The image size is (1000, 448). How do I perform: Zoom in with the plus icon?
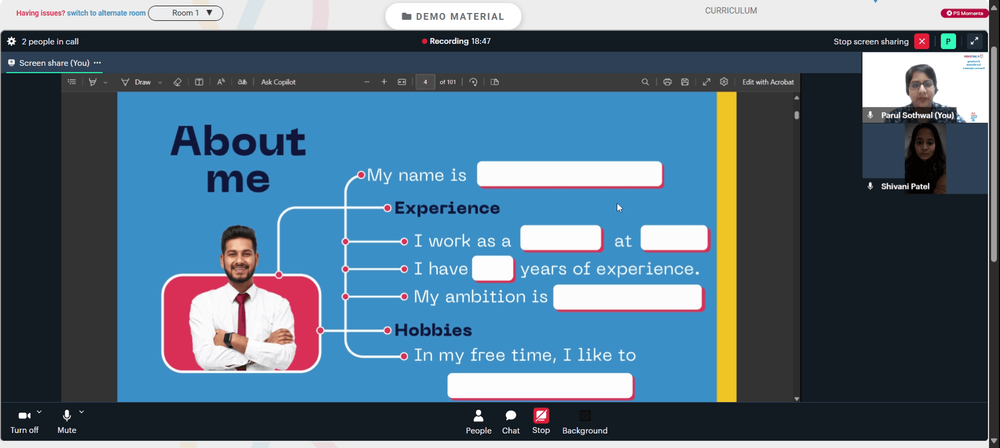384,82
